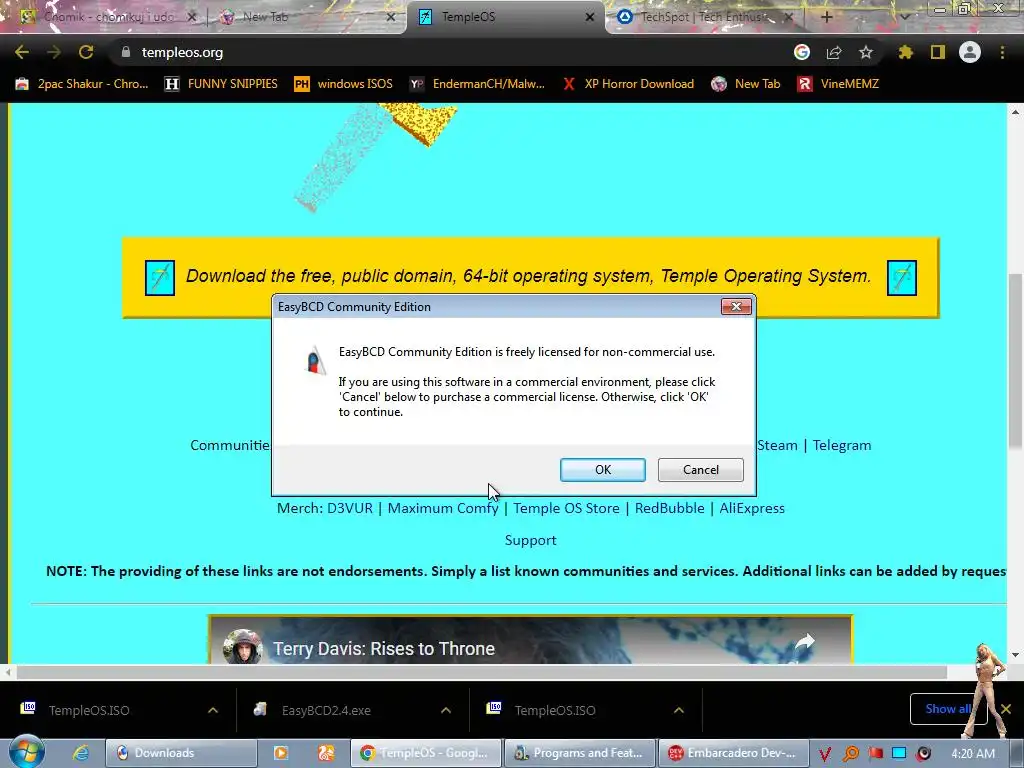Click left TempleOS logo icon in banner
The height and width of the screenshot is (768, 1024).
160,278
